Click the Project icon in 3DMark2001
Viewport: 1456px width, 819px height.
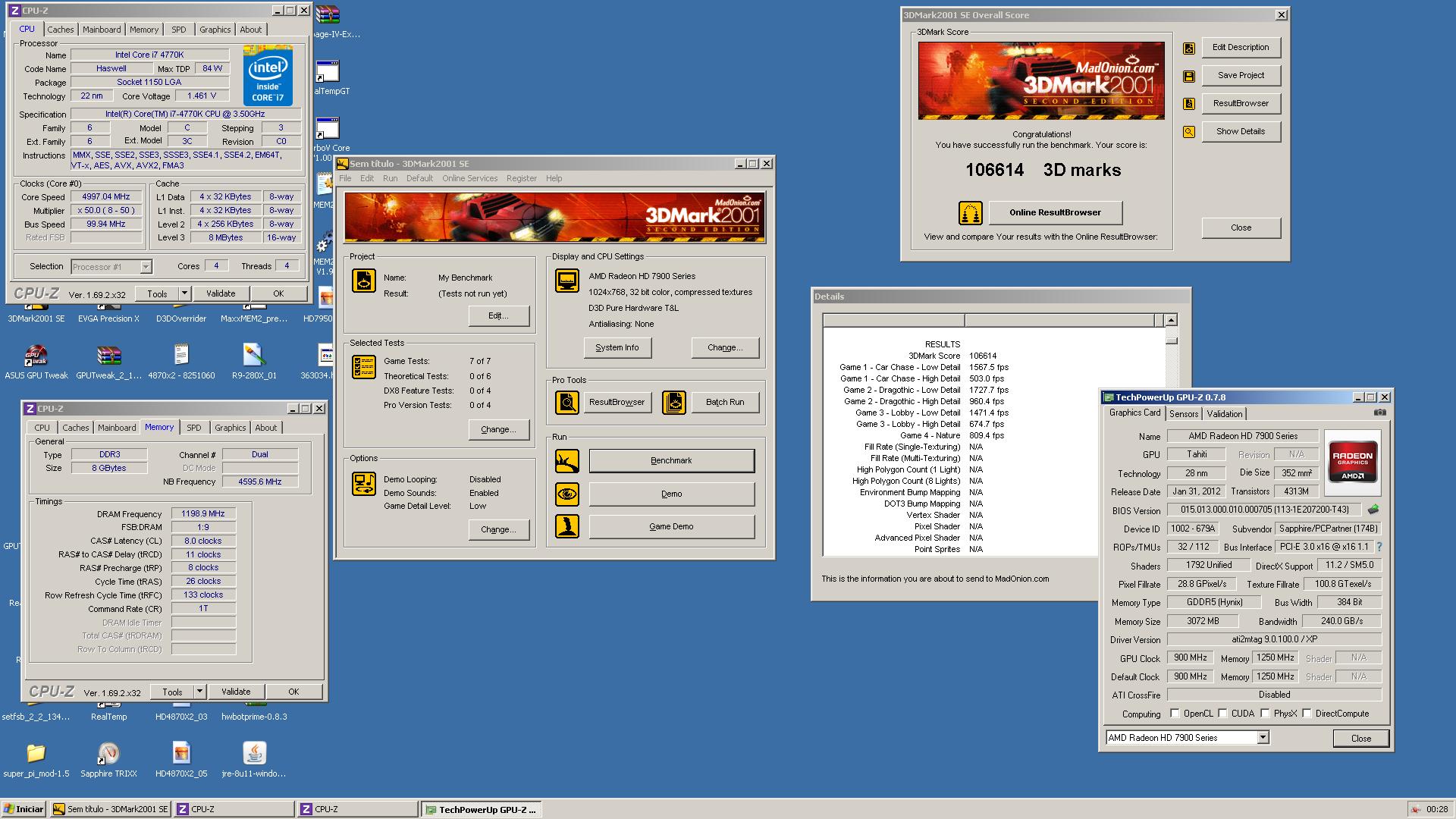click(364, 281)
